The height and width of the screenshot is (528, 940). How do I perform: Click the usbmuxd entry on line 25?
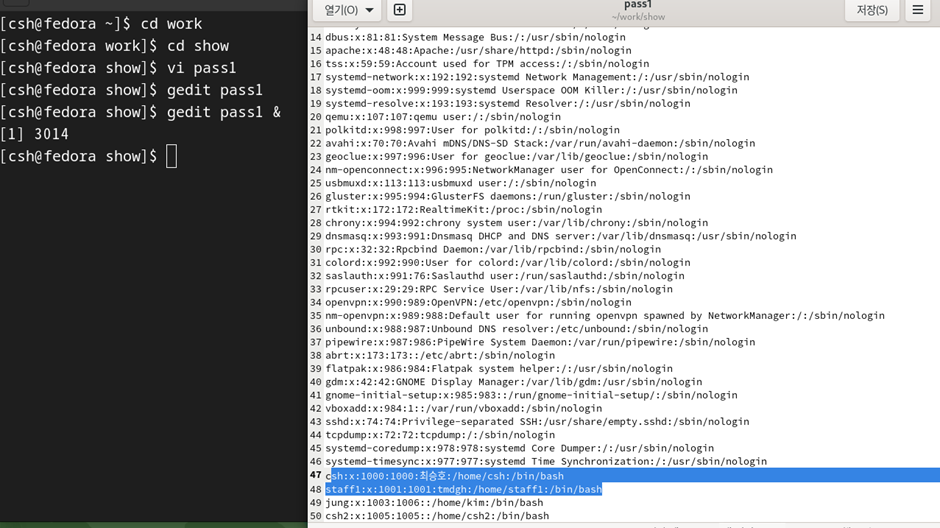pyautogui.click(x=461, y=183)
